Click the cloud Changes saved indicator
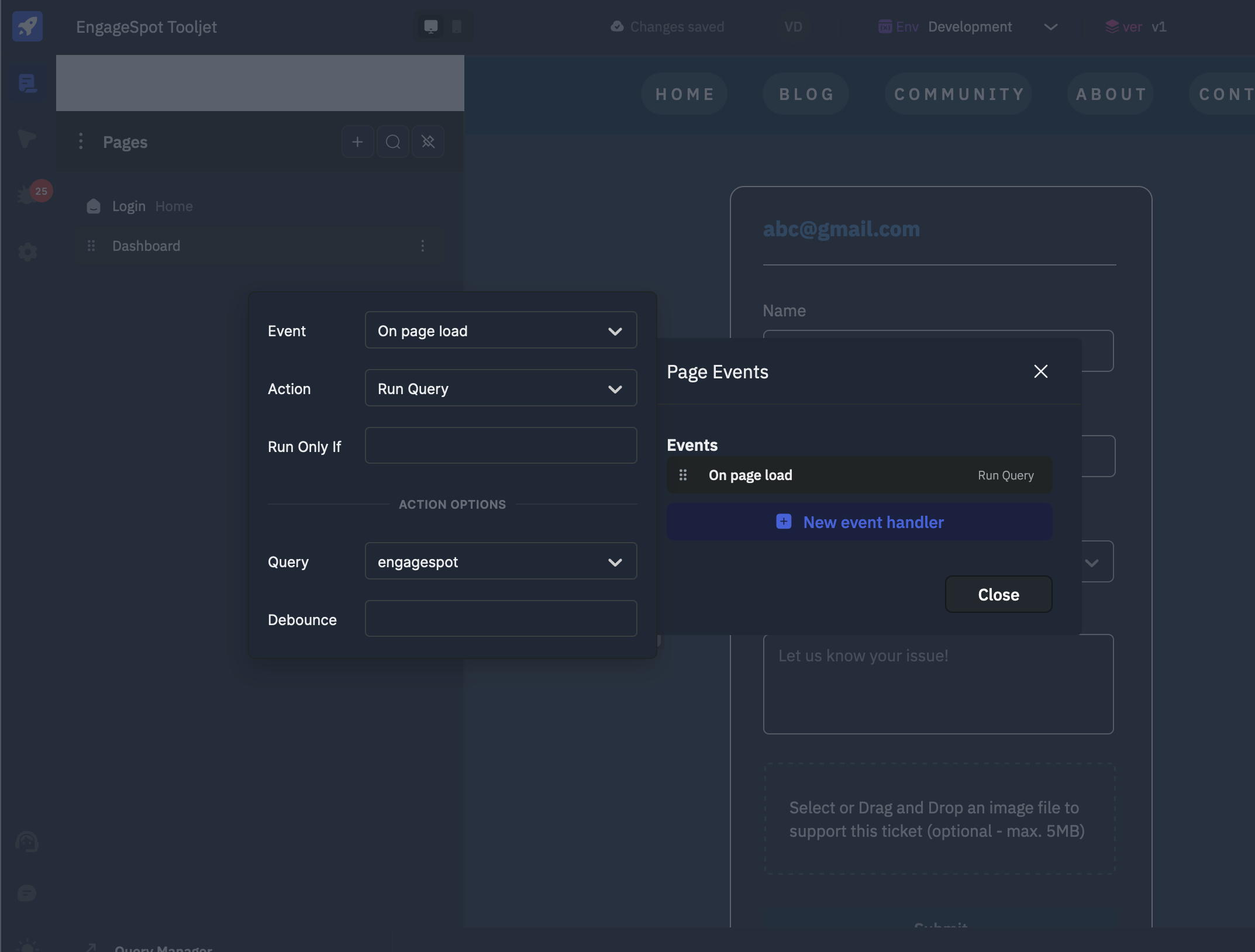This screenshot has height=952, width=1255. click(x=667, y=27)
